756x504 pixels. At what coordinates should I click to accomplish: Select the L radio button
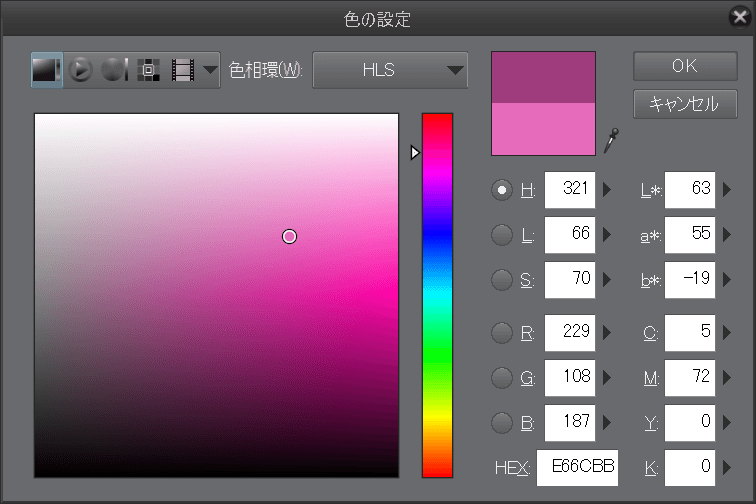coord(503,236)
